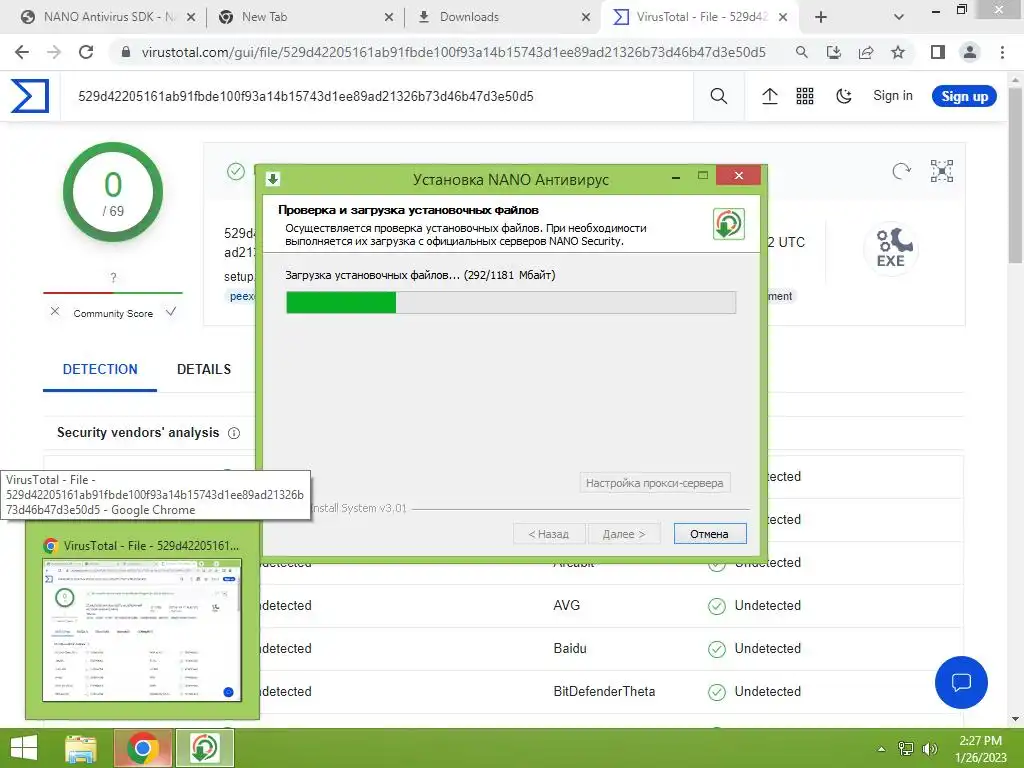Click reanalyze file refresh icon
This screenshot has width=1024, height=768.
point(901,171)
